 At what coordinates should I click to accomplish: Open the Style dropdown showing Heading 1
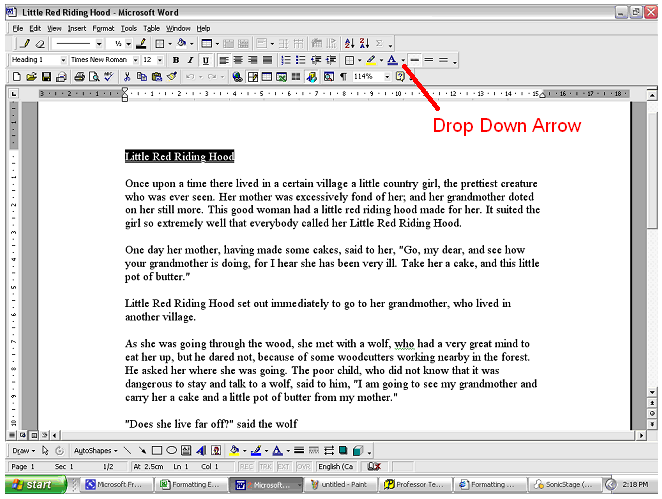click(x=63, y=60)
